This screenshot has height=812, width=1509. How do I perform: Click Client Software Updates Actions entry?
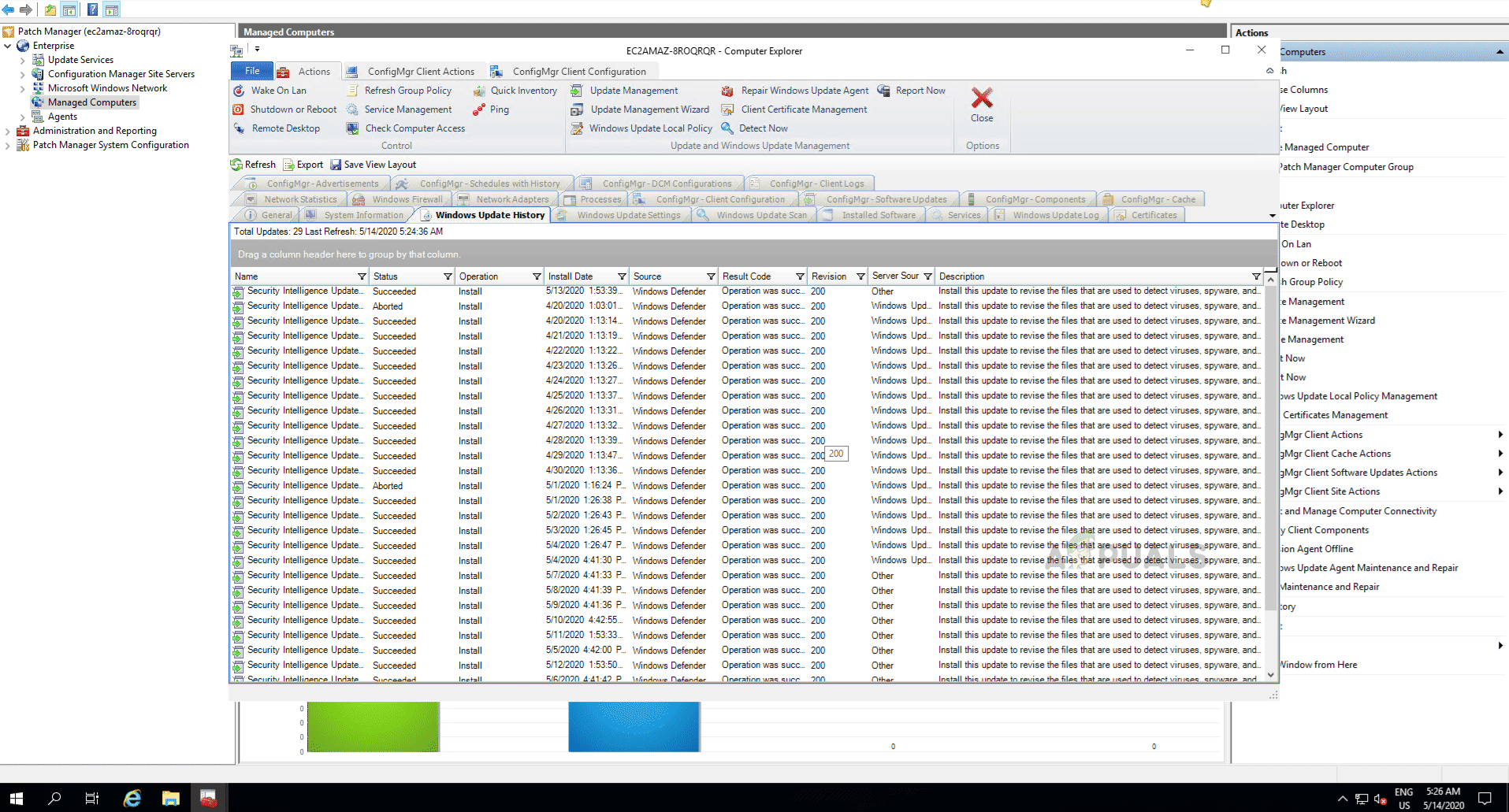pos(1359,473)
